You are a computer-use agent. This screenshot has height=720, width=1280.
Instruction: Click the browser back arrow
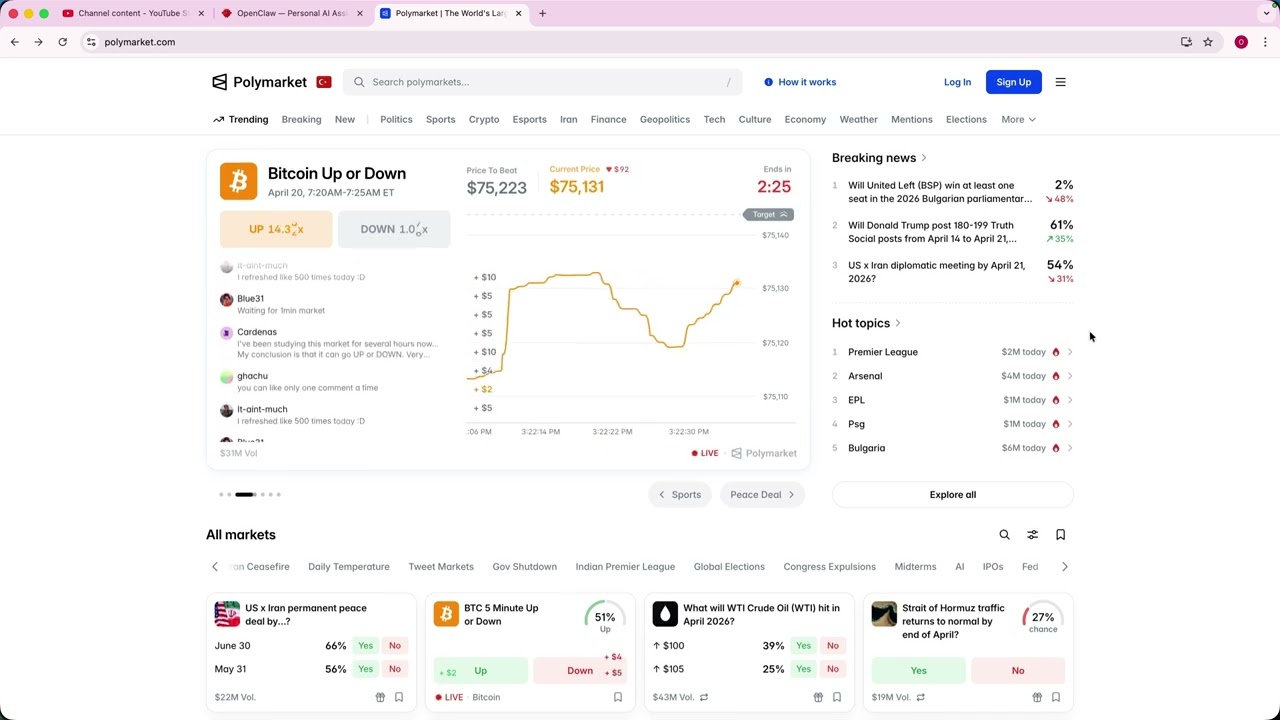click(x=15, y=42)
